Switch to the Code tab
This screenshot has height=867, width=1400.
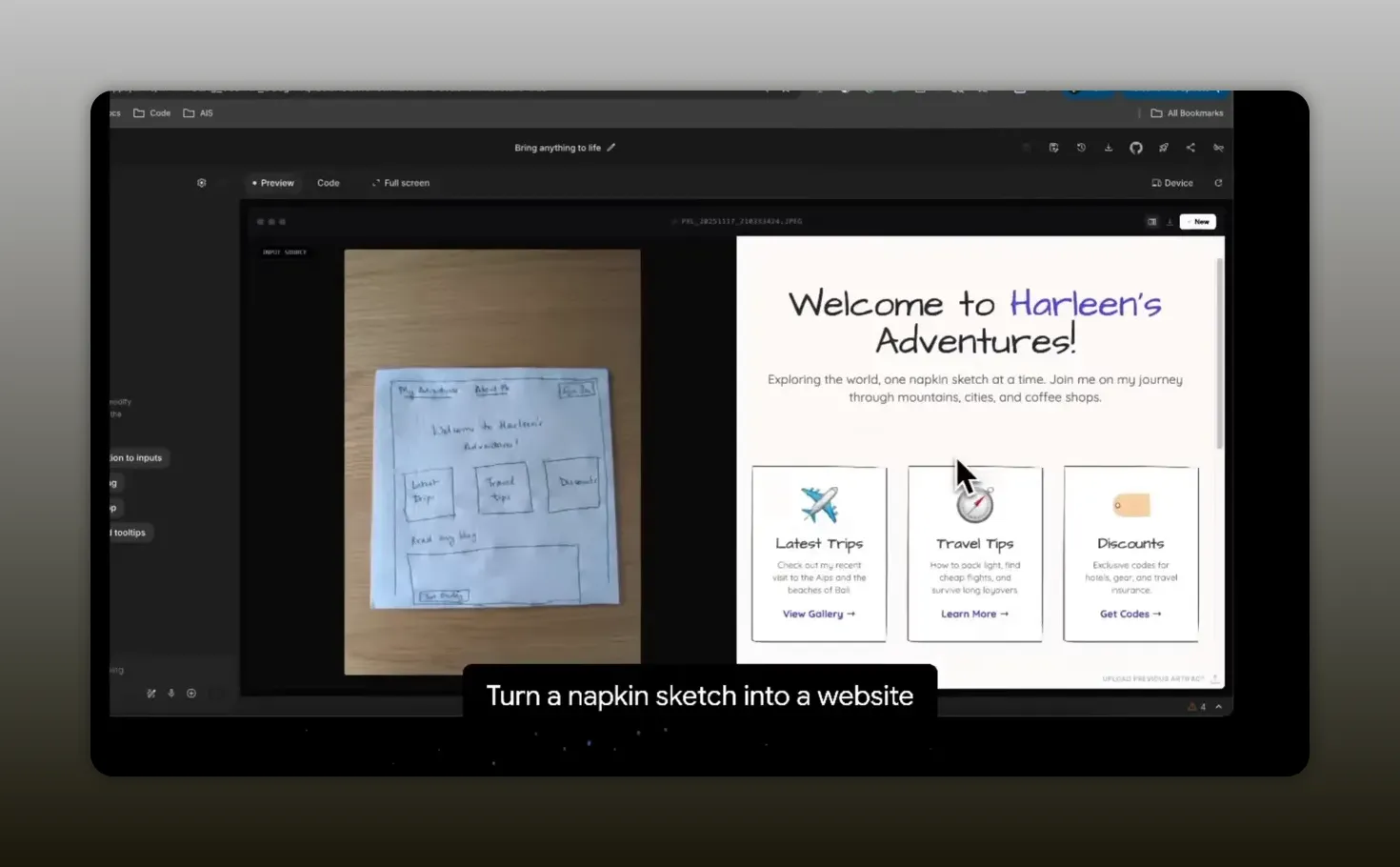point(328,183)
